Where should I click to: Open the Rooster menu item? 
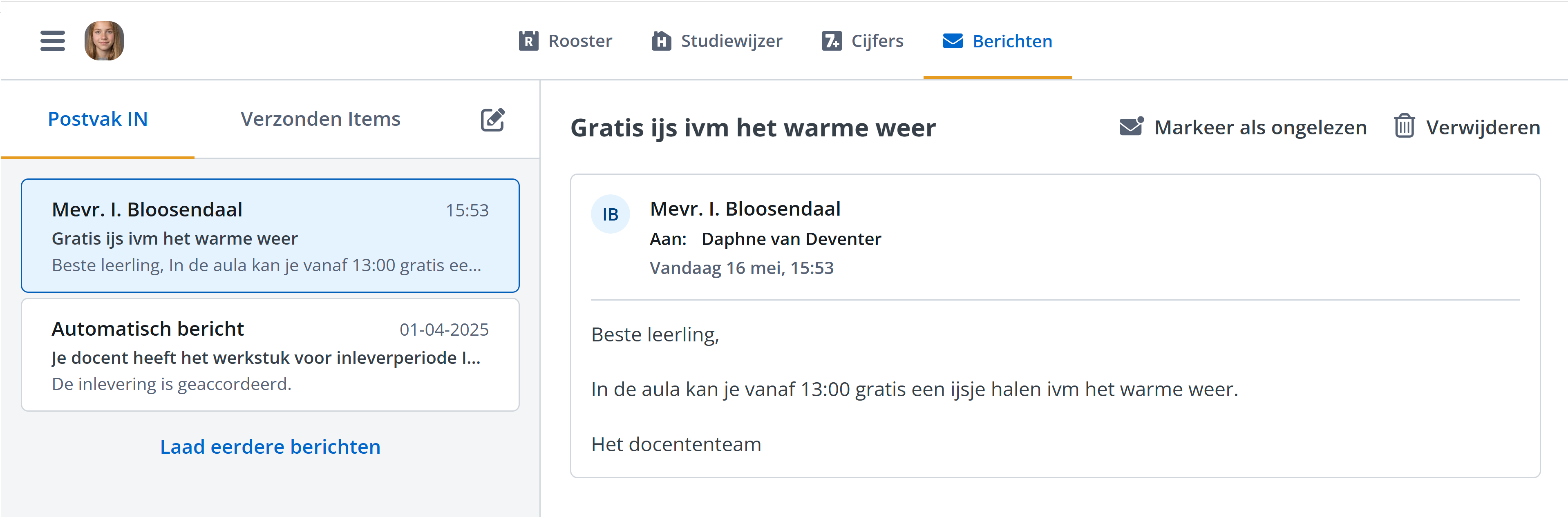click(579, 41)
